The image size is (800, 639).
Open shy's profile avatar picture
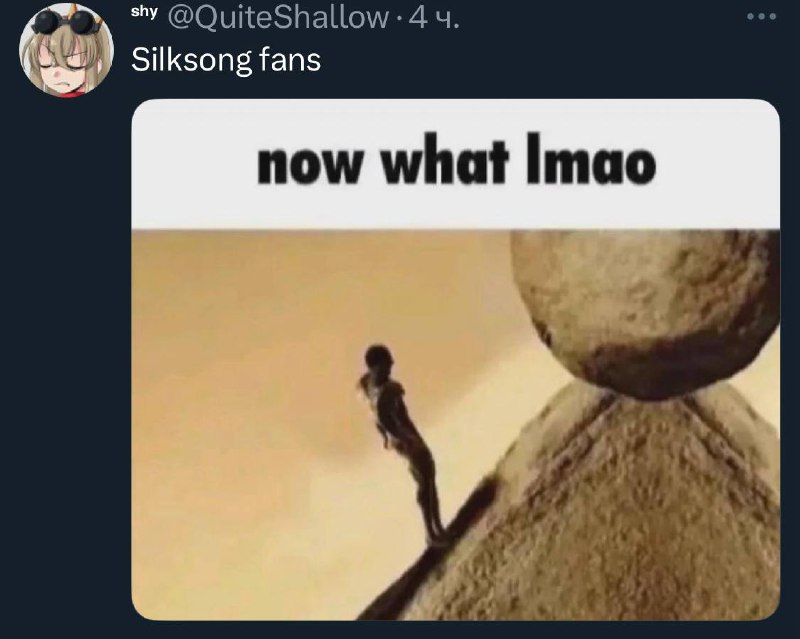66,50
